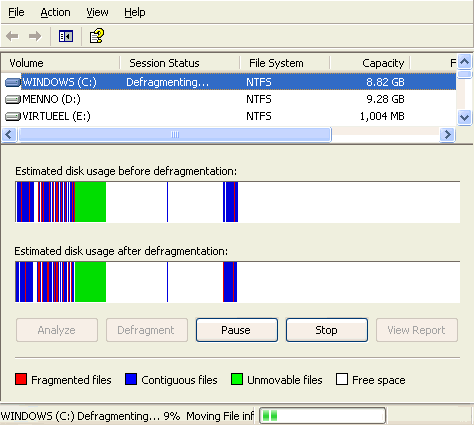The height and width of the screenshot is (425, 474).
Task: Click the Session Status column header
Action: point(179,63)
